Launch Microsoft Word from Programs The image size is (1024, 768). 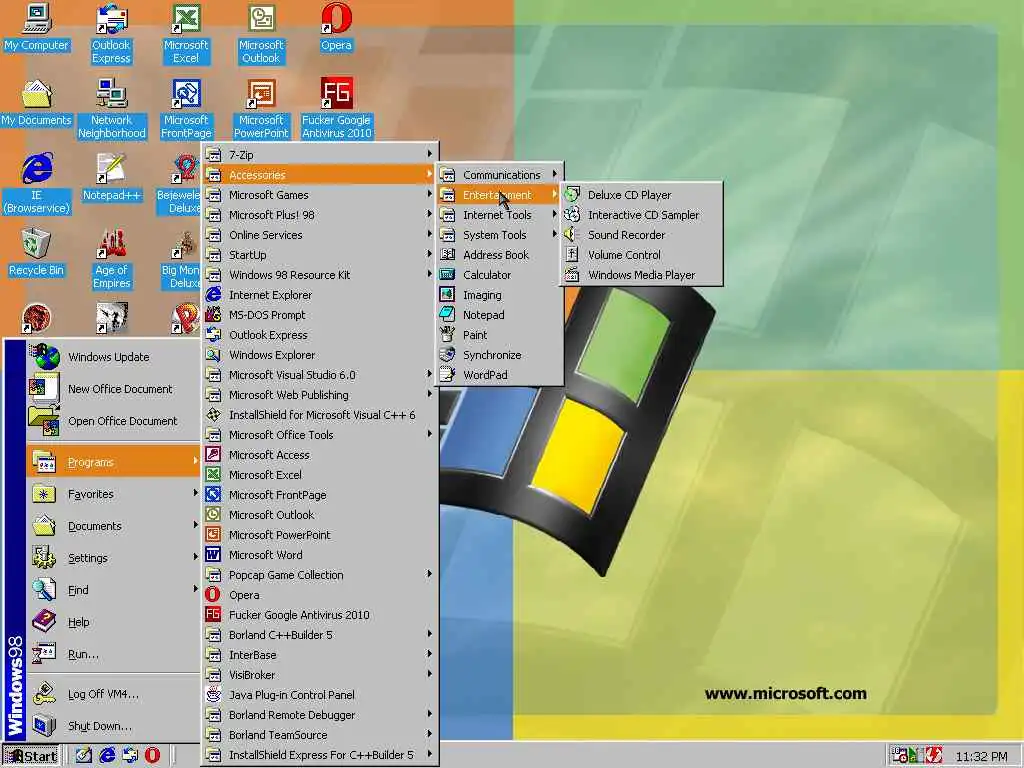pyautogui.click(x=319, y=555)
